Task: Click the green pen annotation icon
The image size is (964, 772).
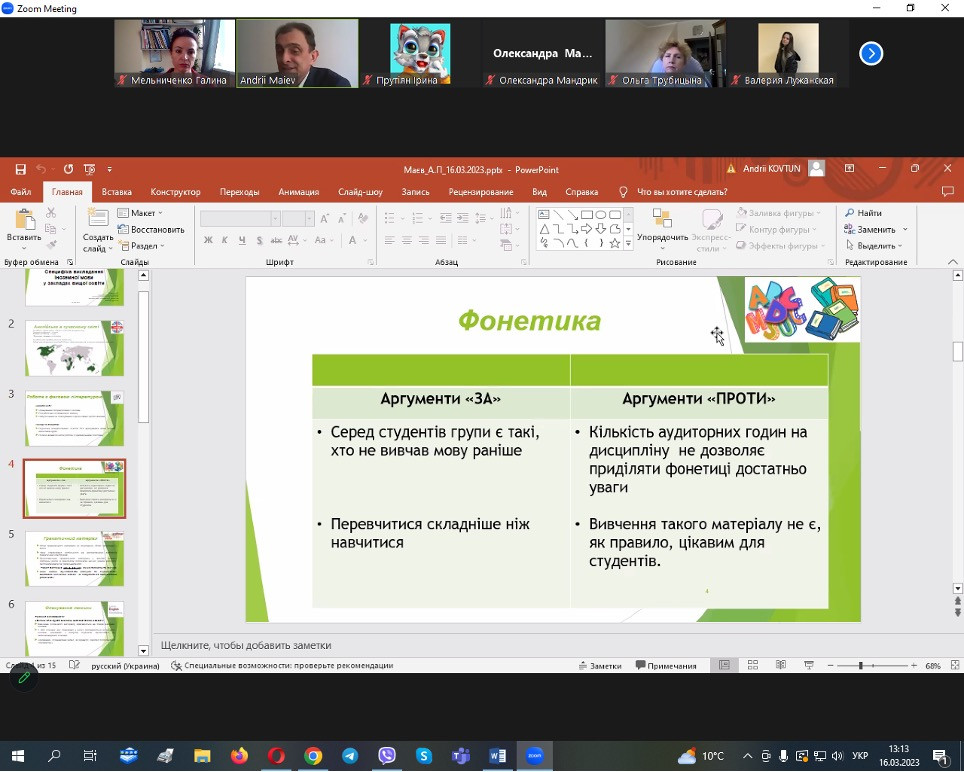Action: coord(24,677)
